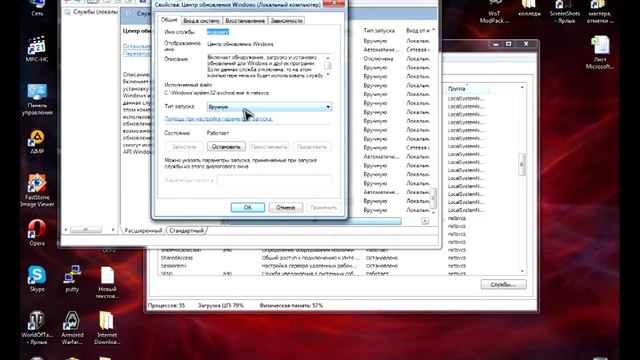Sort by the 'Тип запуска' column header

379,31
